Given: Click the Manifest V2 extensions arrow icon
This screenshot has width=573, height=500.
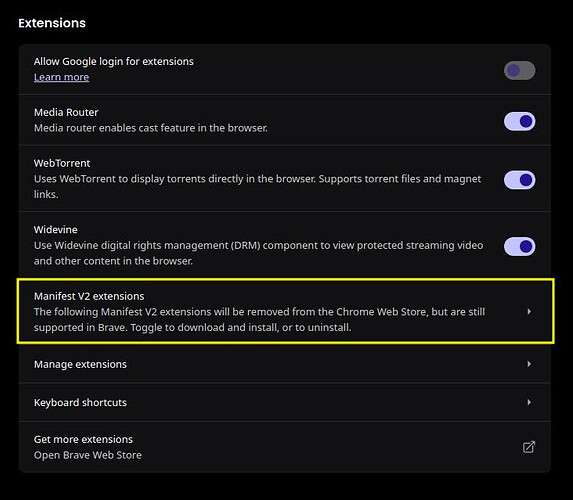Looking at the screenshot, I should click(529, 311).
